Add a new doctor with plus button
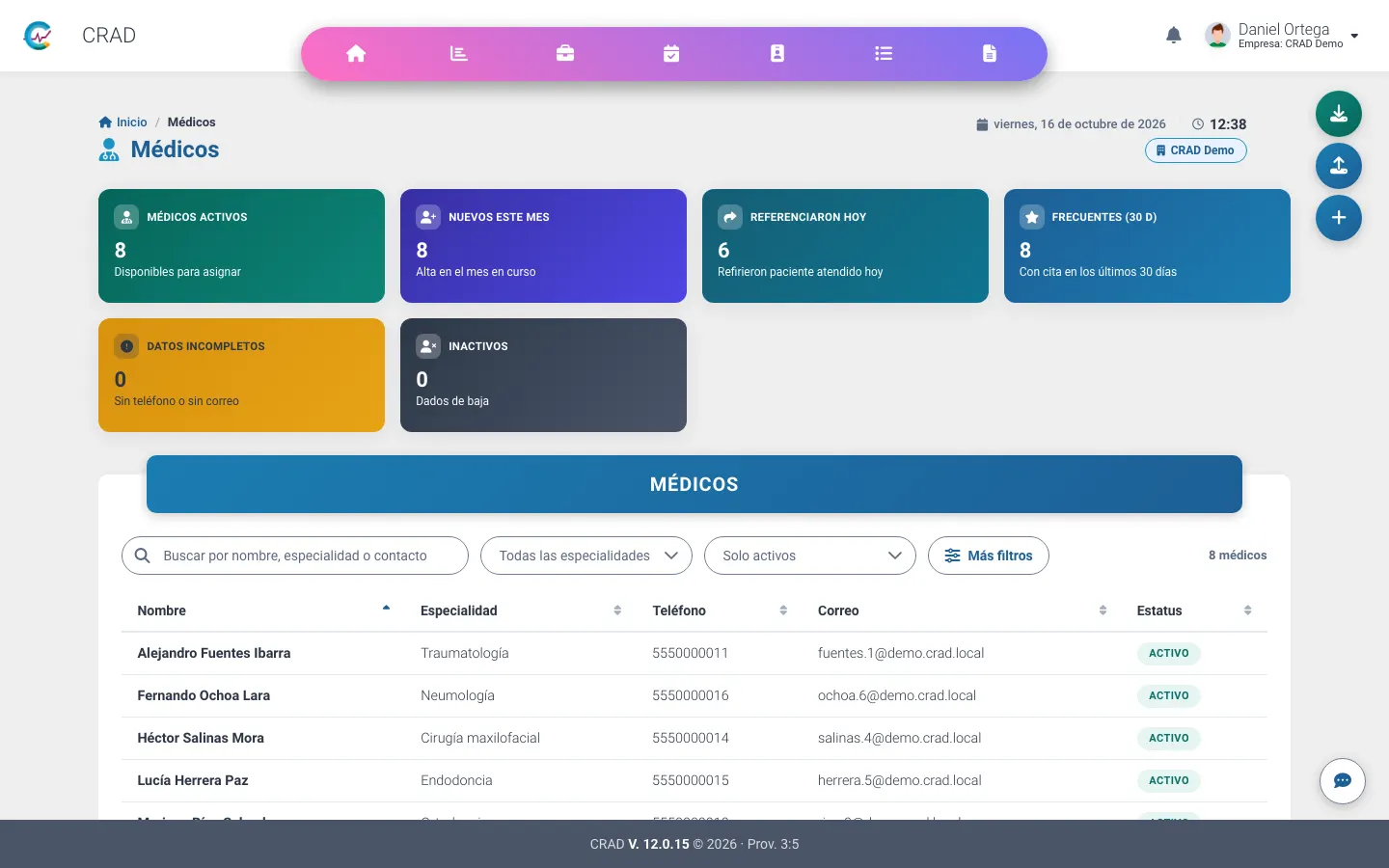 (x=1339, y=218)
